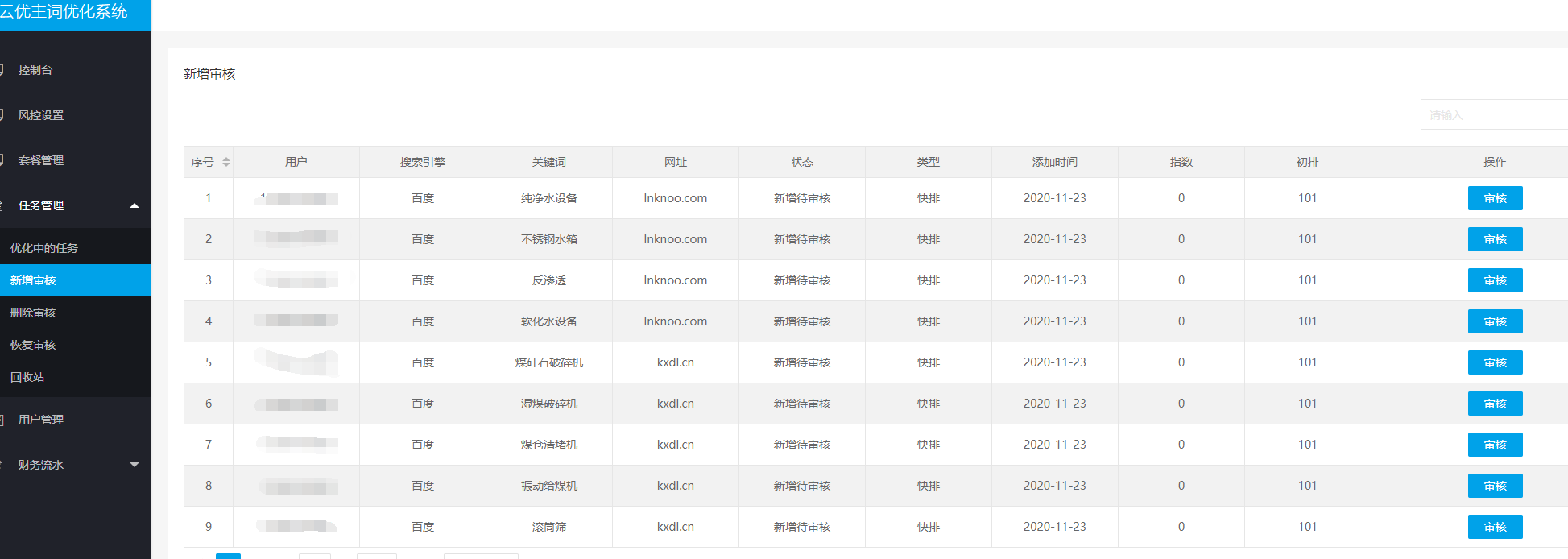Screen dimensions: 1568x559
Task: Go to 风控设置 in the sidebar
Action: 41,115
